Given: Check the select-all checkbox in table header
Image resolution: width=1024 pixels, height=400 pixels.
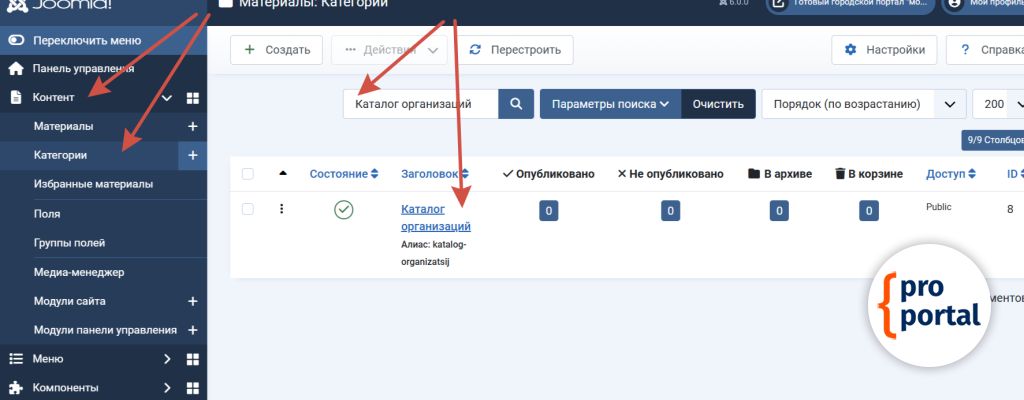Looking at the screenshot, I should [248, 174].
